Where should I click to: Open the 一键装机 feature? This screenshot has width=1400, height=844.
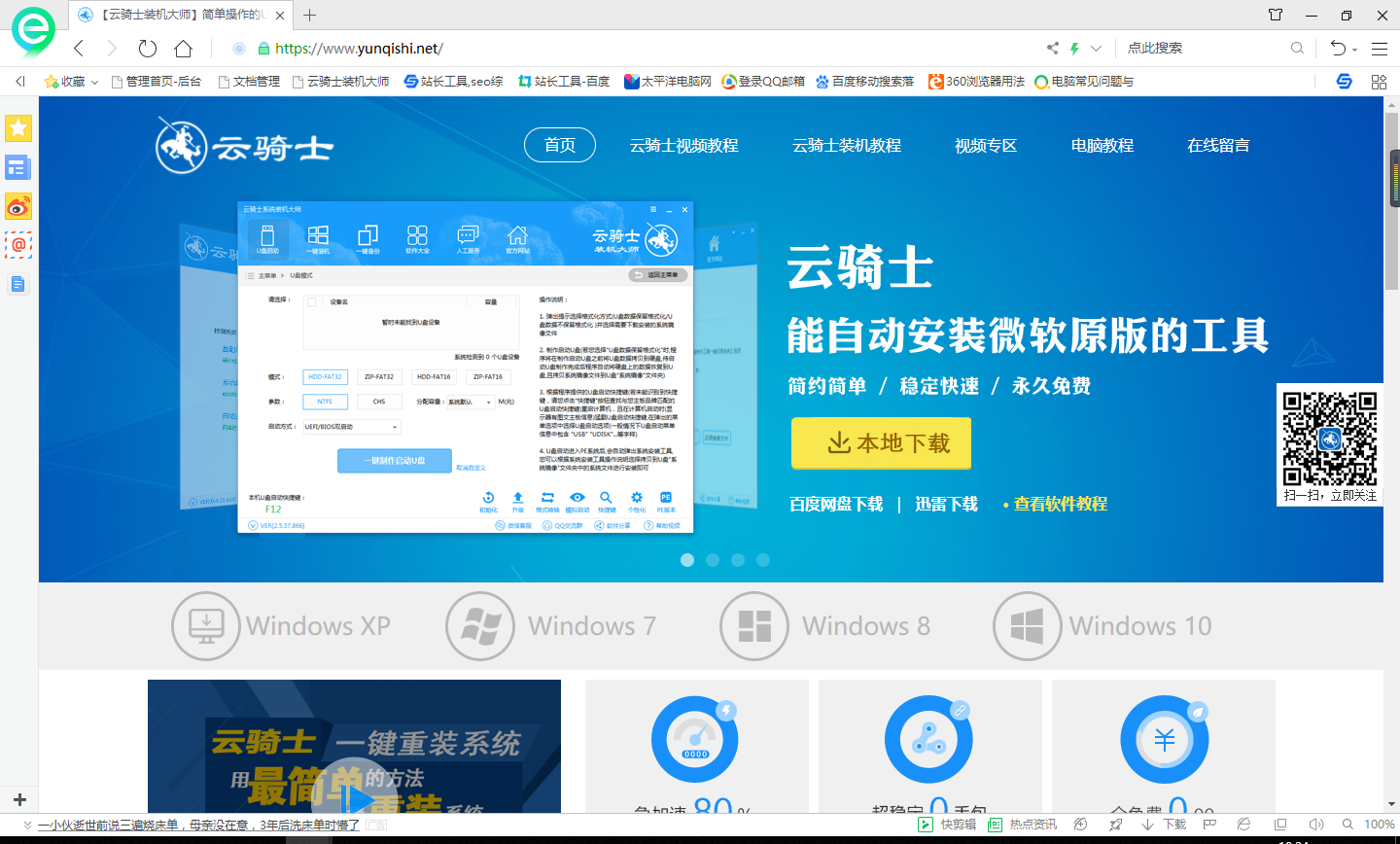point(319,238)
